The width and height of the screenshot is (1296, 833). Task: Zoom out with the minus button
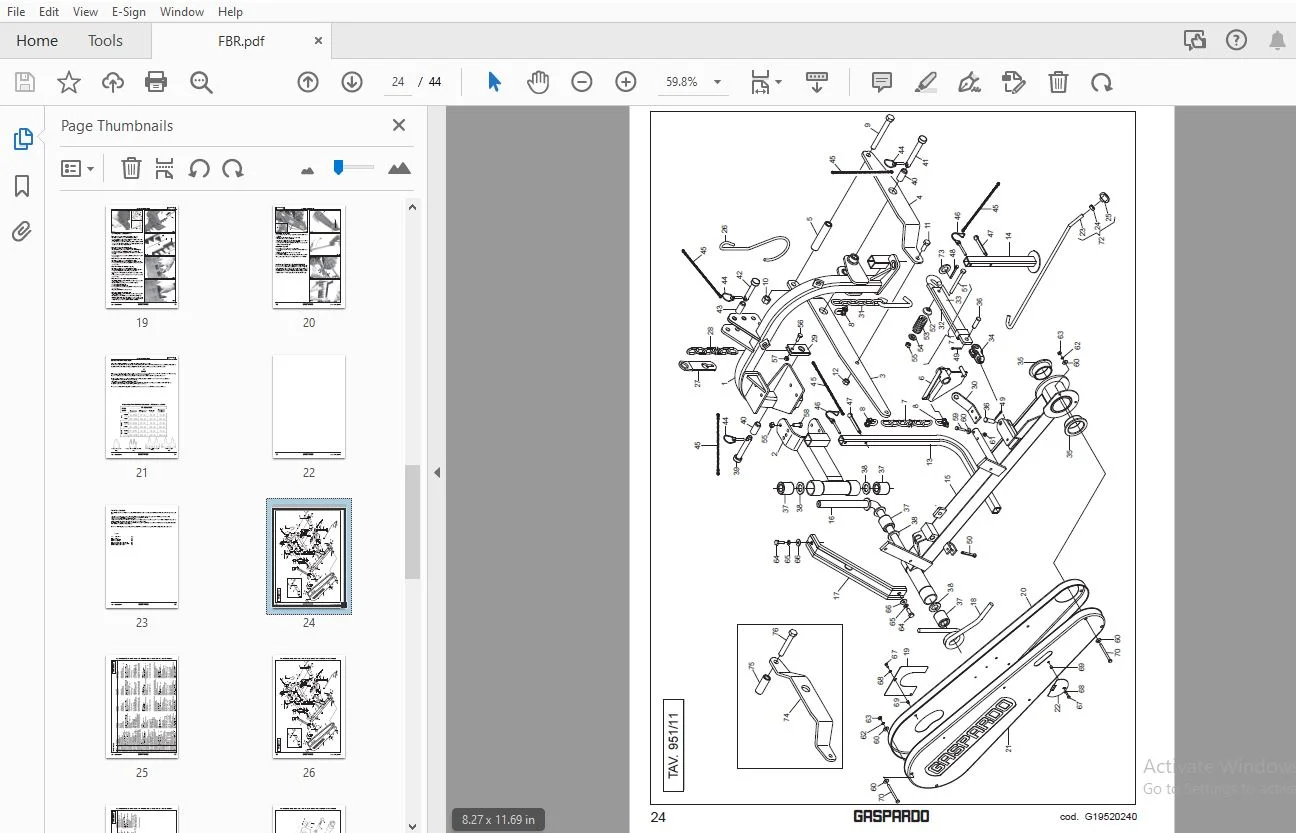point(582,82)
